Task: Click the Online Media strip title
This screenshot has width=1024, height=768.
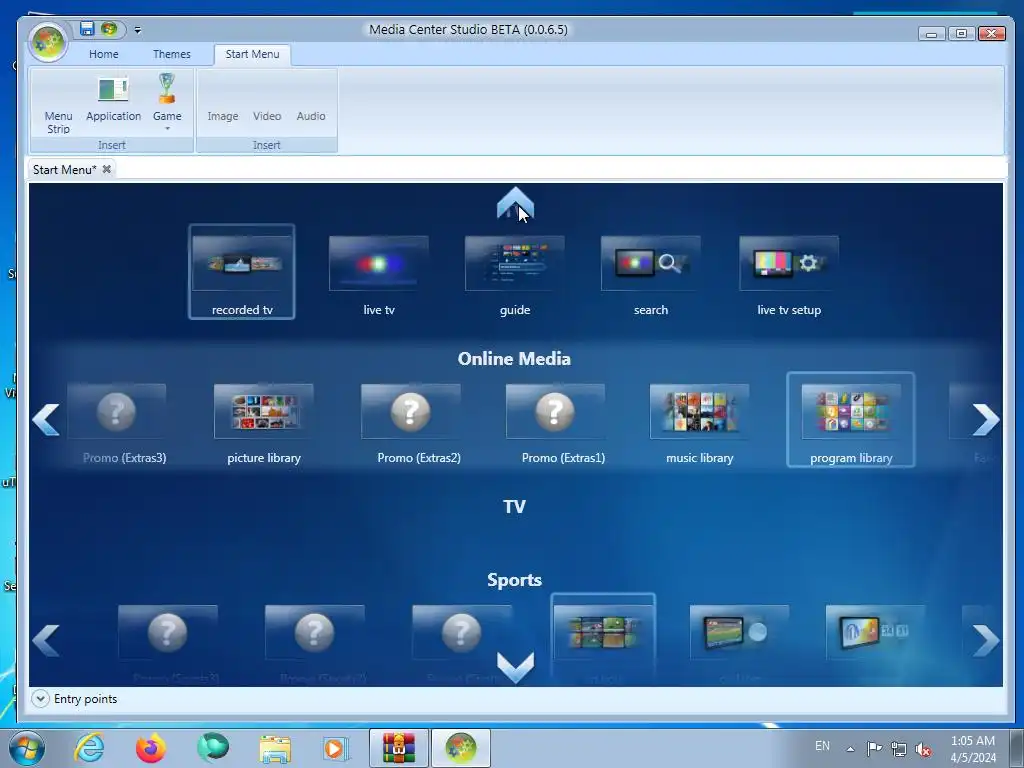Action: click(x=514, y=359)
